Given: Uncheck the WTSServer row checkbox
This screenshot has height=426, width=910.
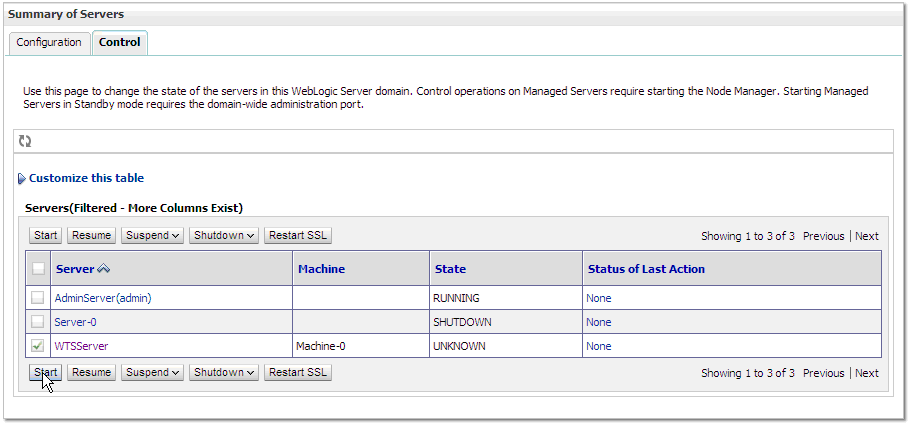Looking at the screenshot, I should point(38,346).
